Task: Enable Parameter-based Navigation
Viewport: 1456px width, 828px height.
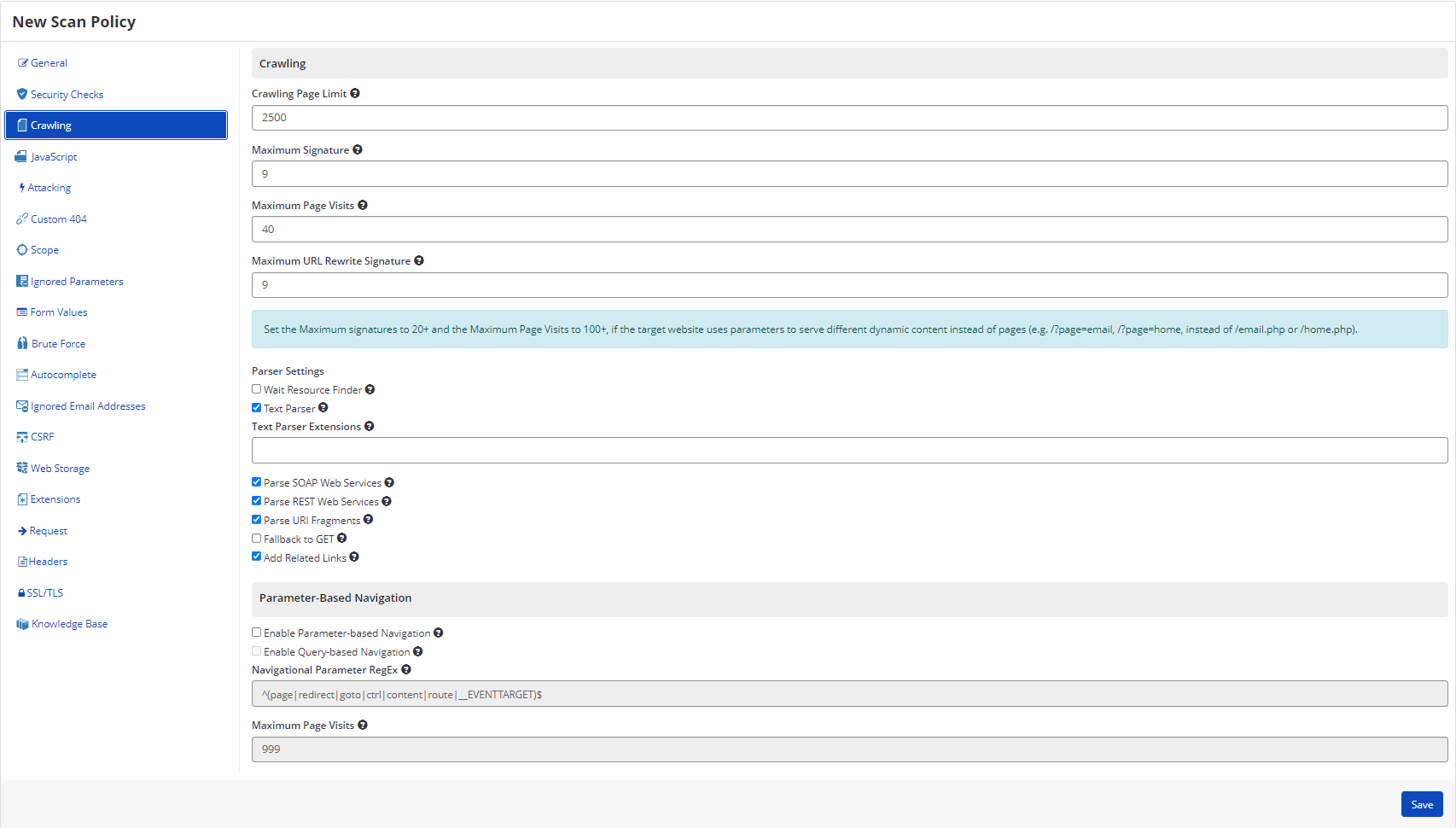Action: 256,632
